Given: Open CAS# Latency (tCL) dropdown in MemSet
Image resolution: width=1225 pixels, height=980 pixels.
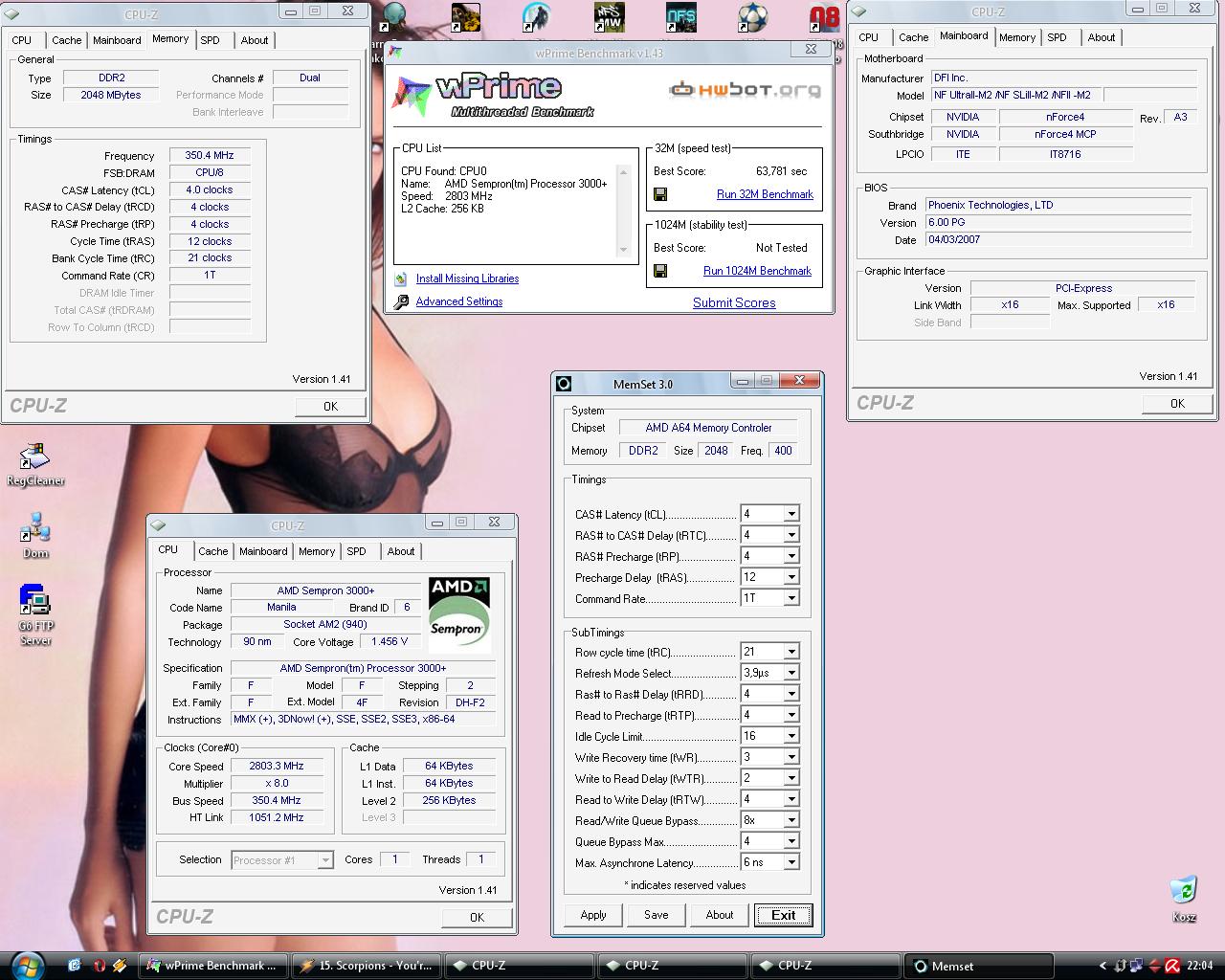Looking at the screenshot, I should click(791, 514).
